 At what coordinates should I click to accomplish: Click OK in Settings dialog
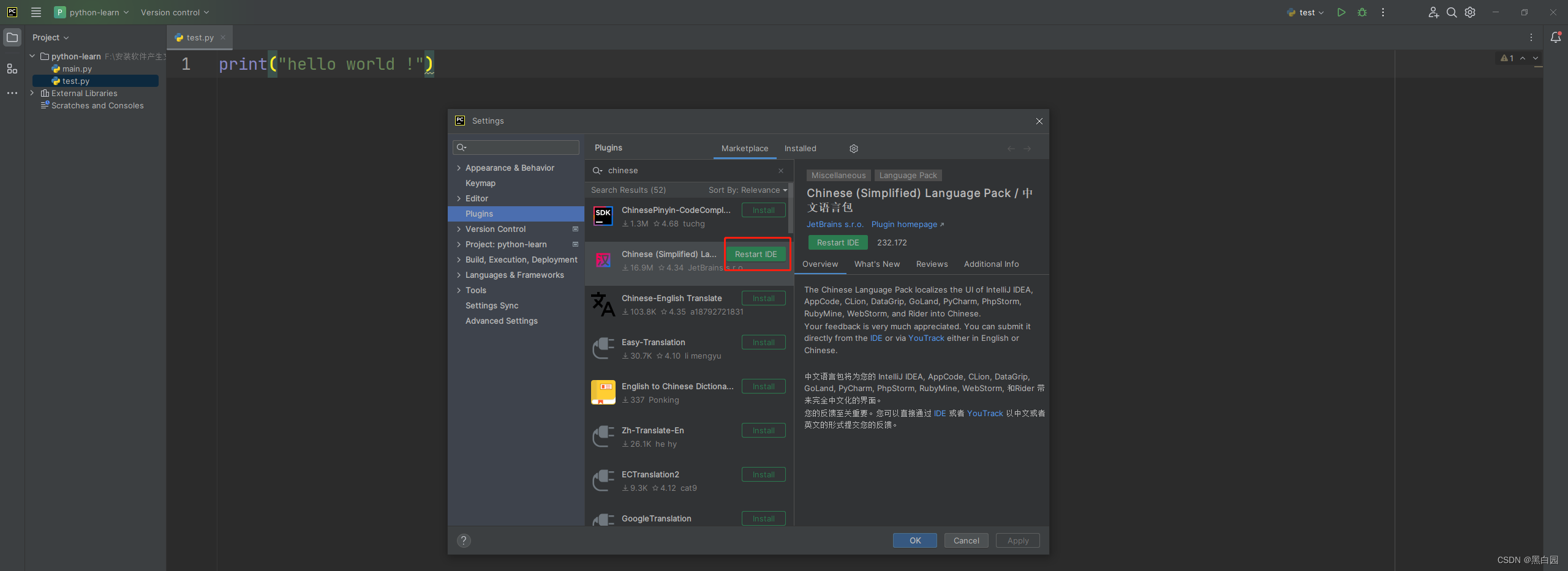pos(915,540)
